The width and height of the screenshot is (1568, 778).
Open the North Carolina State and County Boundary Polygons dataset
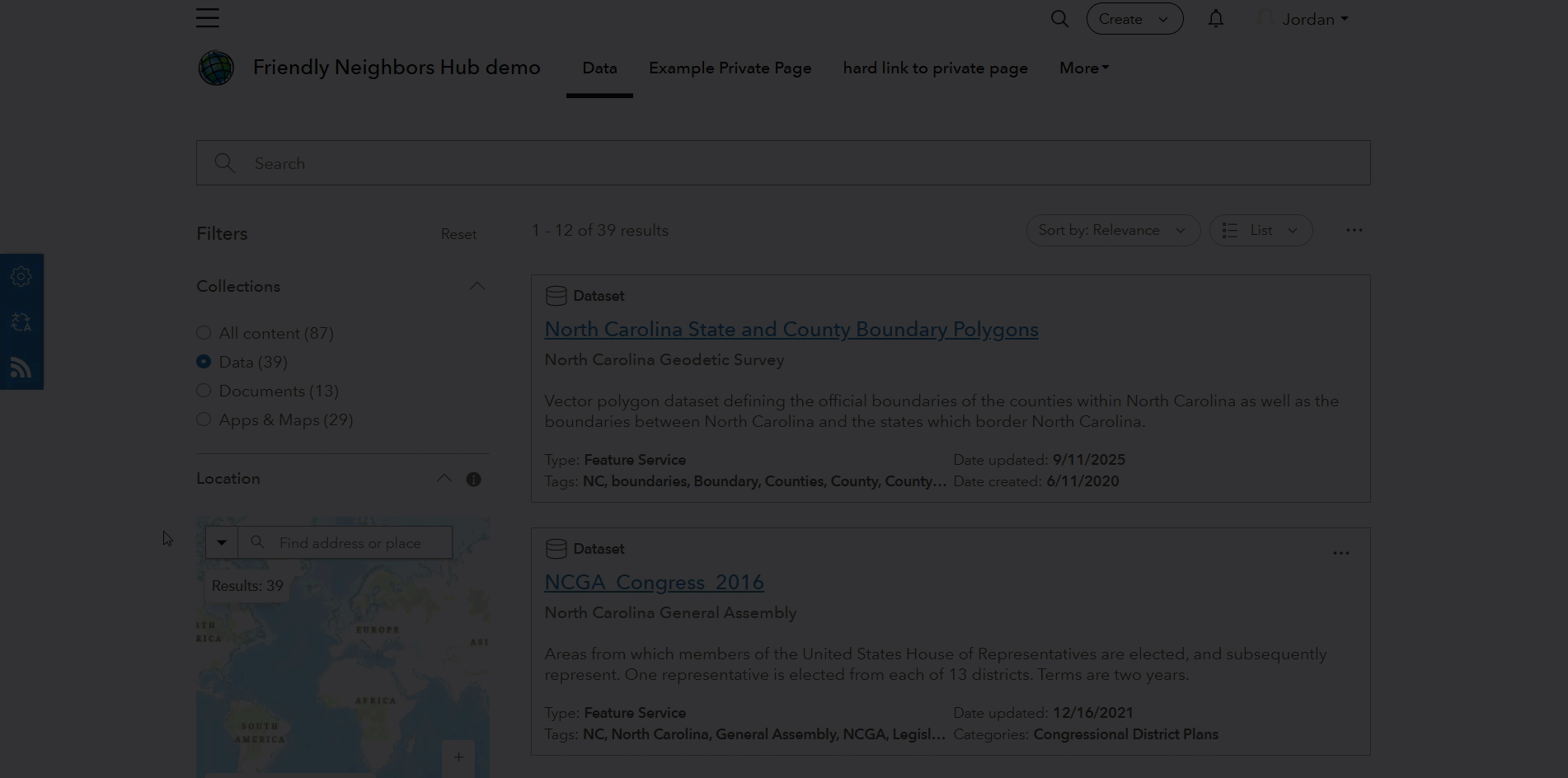791,329
